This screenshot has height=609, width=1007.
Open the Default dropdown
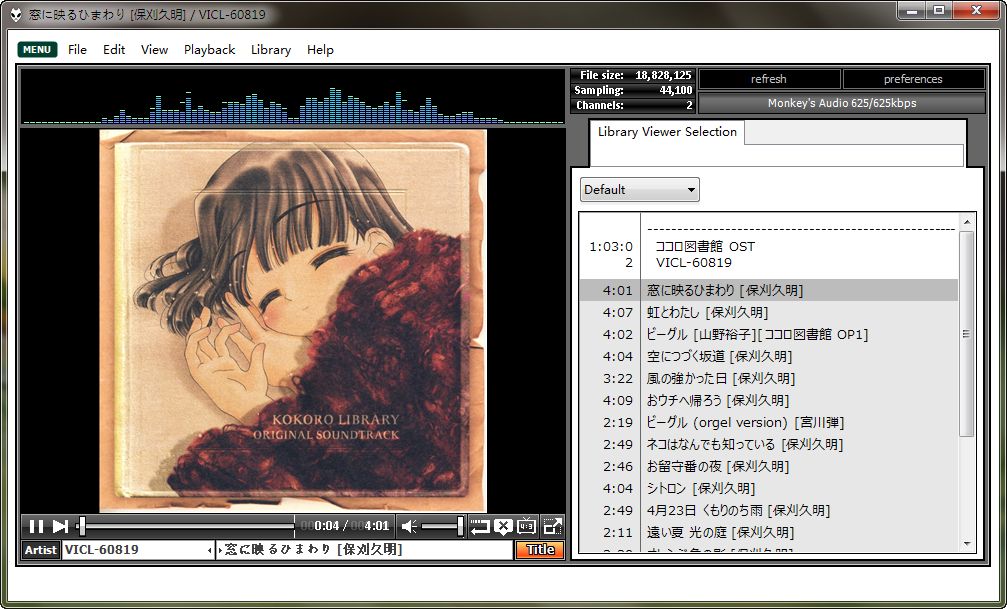click(640, 190)
